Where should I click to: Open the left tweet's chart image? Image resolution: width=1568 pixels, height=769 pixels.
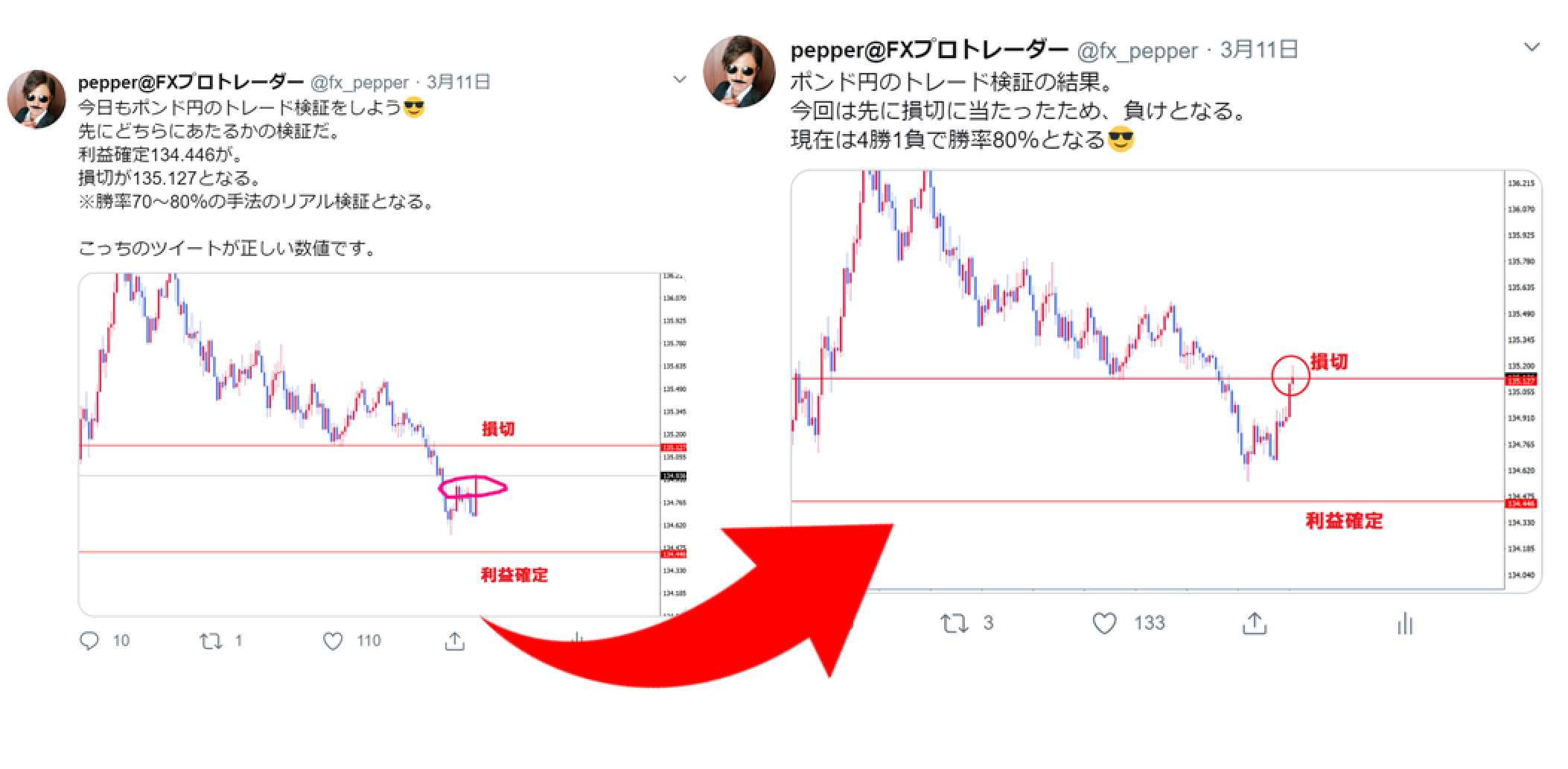coord(382,445)
